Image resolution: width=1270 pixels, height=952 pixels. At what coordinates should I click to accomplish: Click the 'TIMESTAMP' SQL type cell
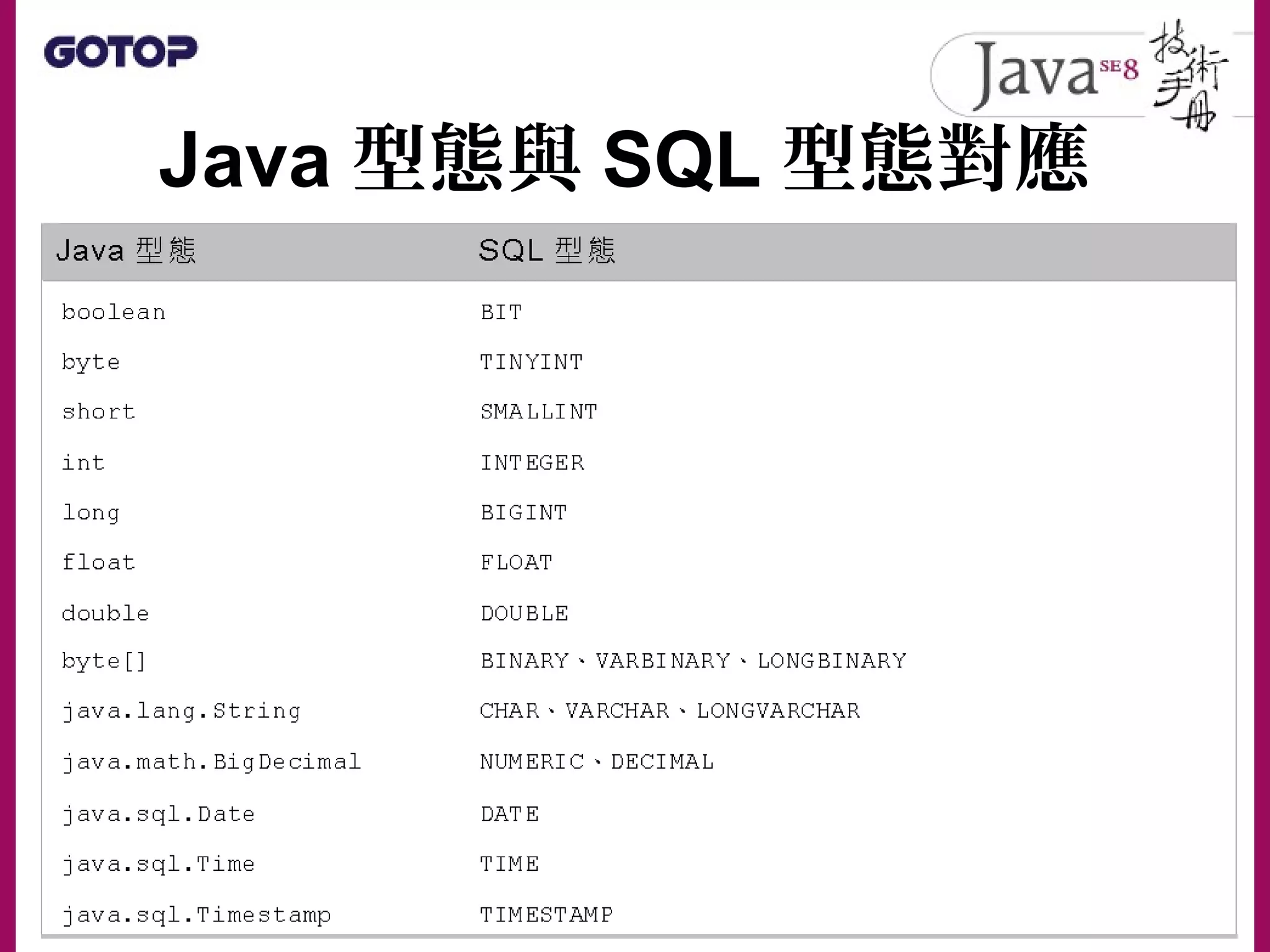click(x=547, y=914)
